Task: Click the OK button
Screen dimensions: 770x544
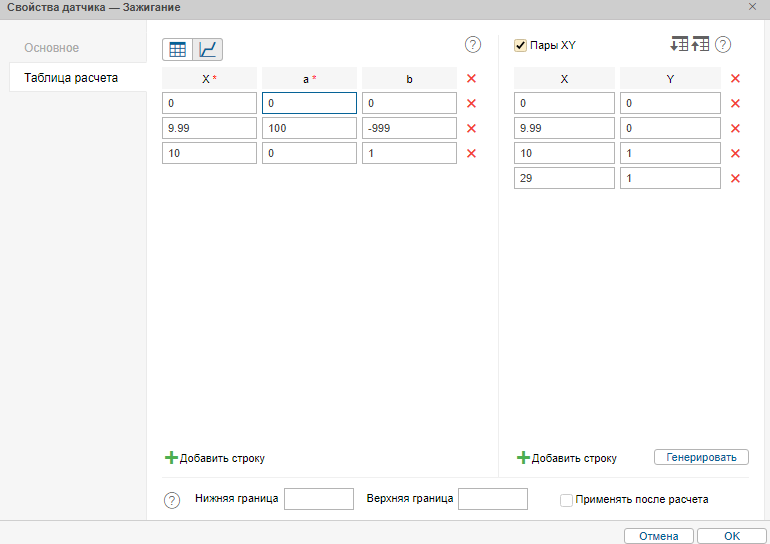Action: (732, 536)
